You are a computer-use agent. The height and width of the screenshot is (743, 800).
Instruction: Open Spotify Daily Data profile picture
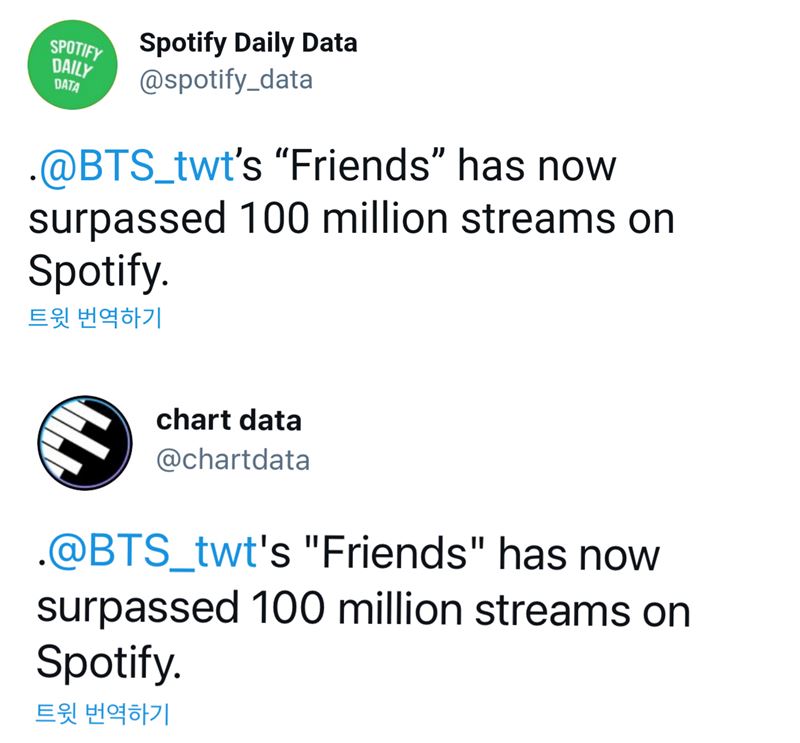72,65
